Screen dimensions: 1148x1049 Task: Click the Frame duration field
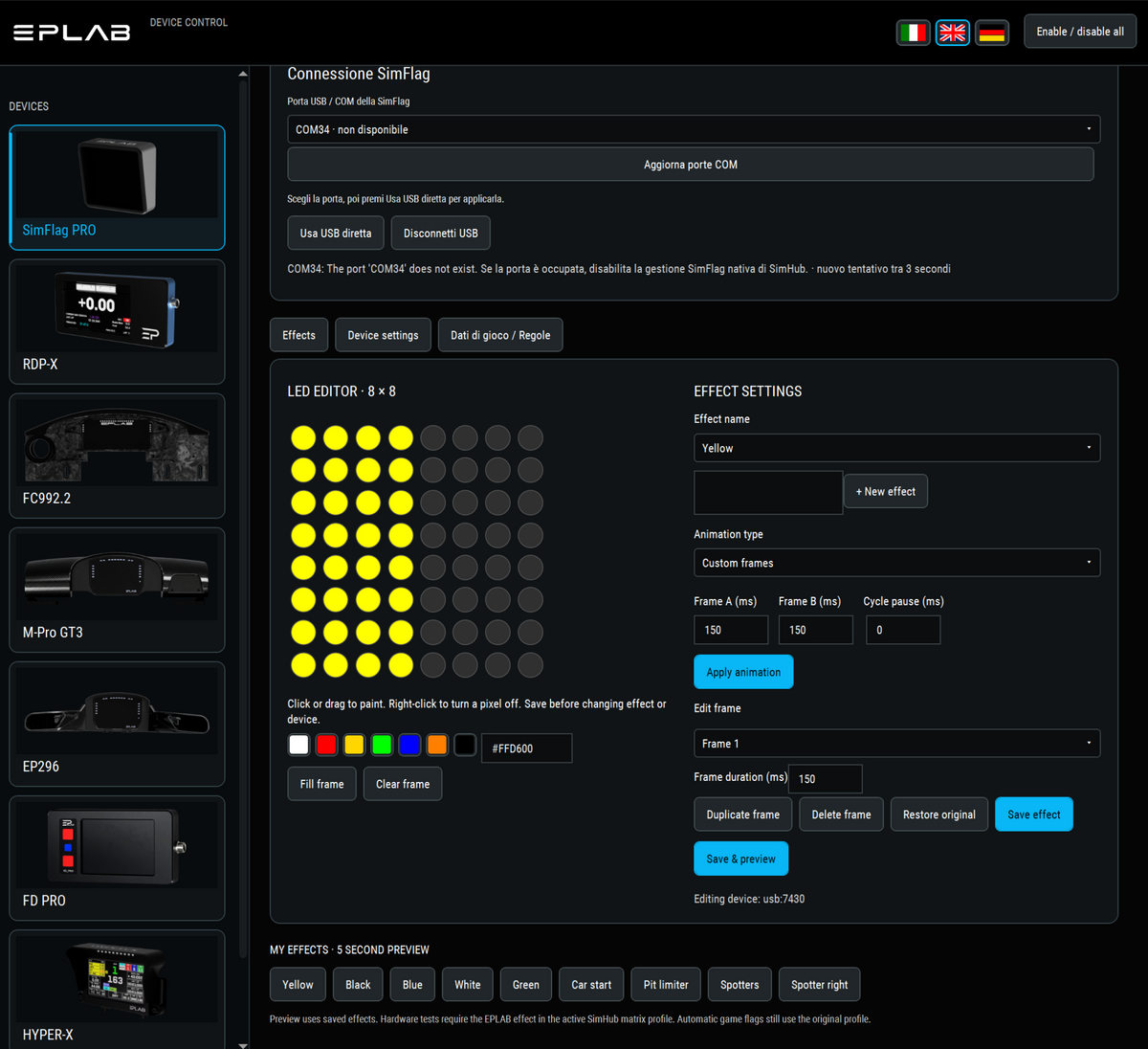click(826, 779)
